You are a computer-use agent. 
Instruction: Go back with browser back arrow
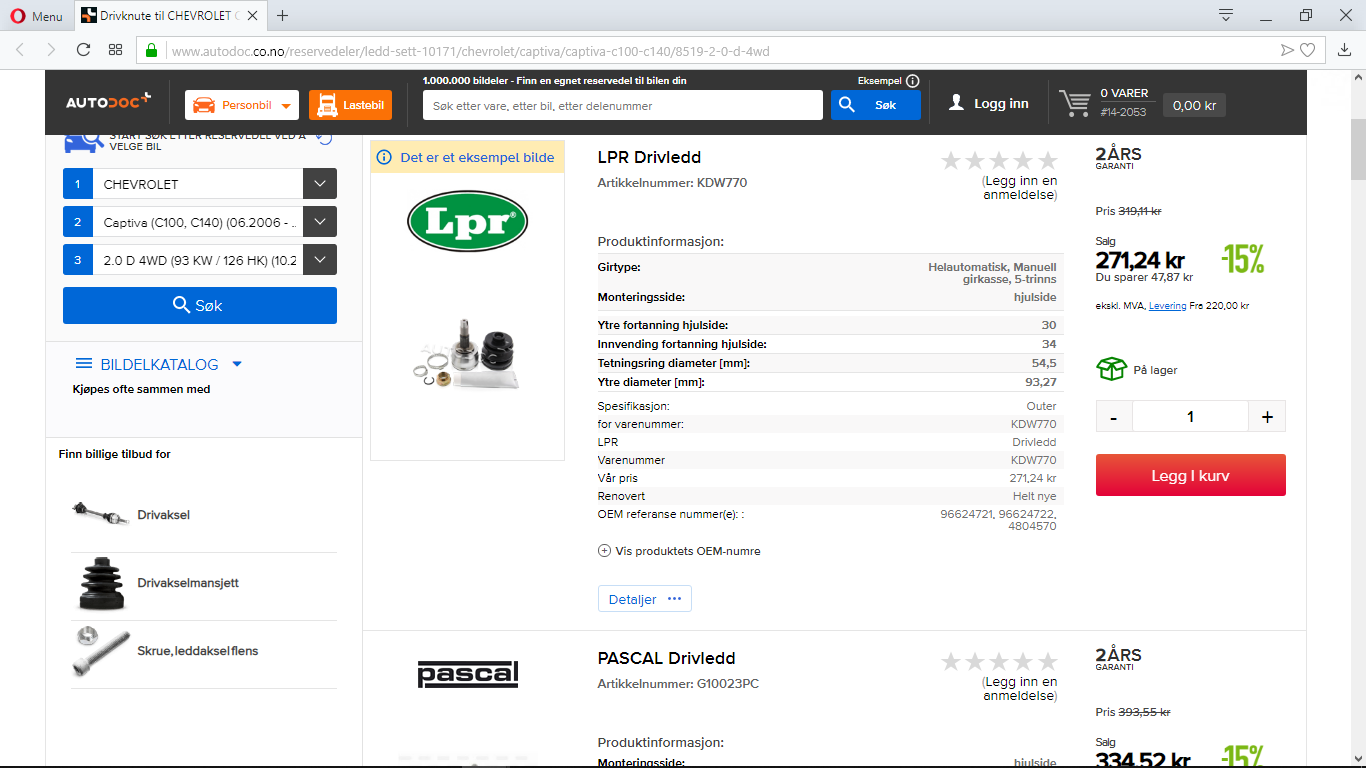coord(20,50)
